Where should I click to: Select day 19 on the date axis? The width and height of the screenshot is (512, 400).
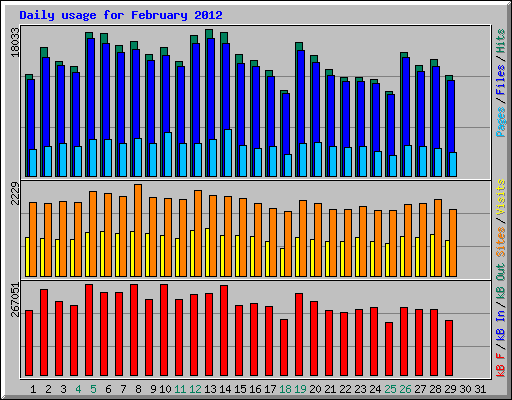(300, 389)
